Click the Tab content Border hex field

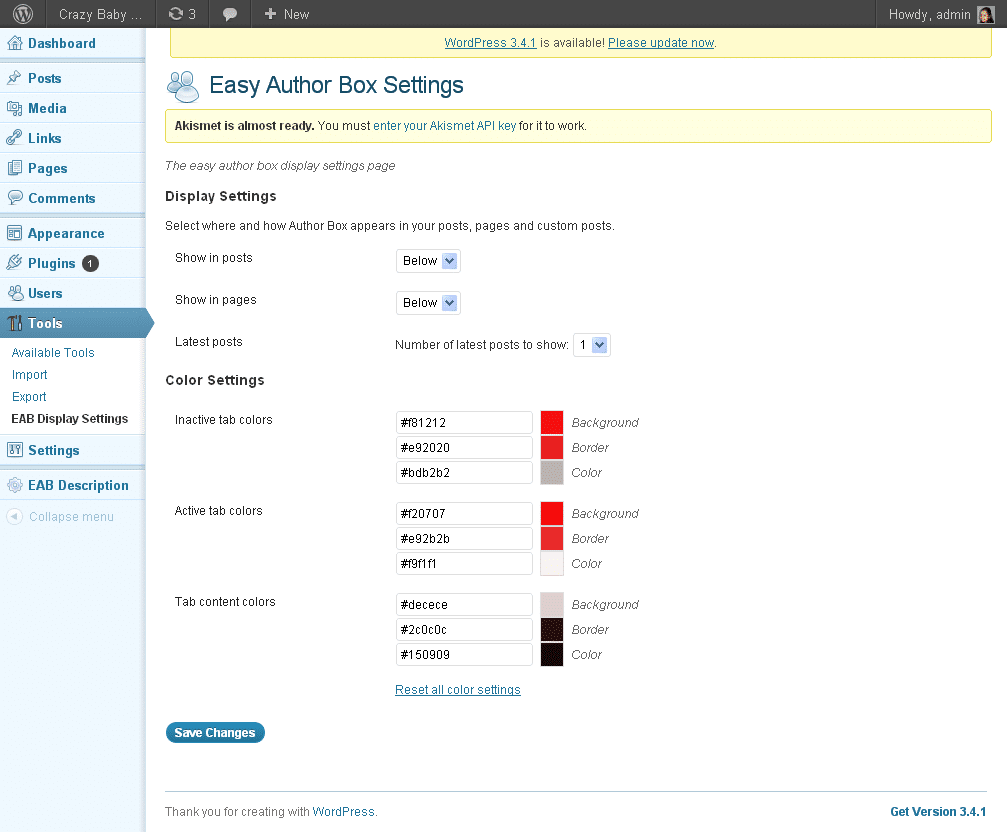(x=465, y=630)
